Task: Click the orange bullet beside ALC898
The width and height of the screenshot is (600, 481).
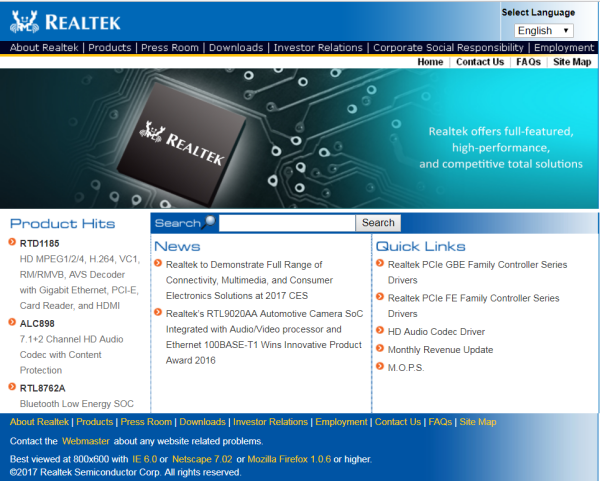Action: pyautogui.click(x=12, y=322)
